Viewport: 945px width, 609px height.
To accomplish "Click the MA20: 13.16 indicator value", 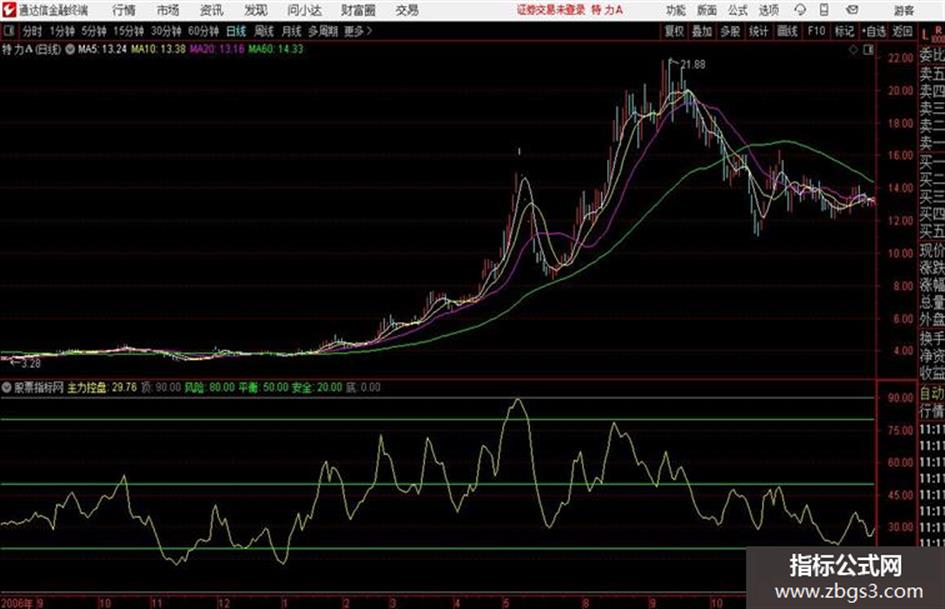I will click(x=217, y=49).
